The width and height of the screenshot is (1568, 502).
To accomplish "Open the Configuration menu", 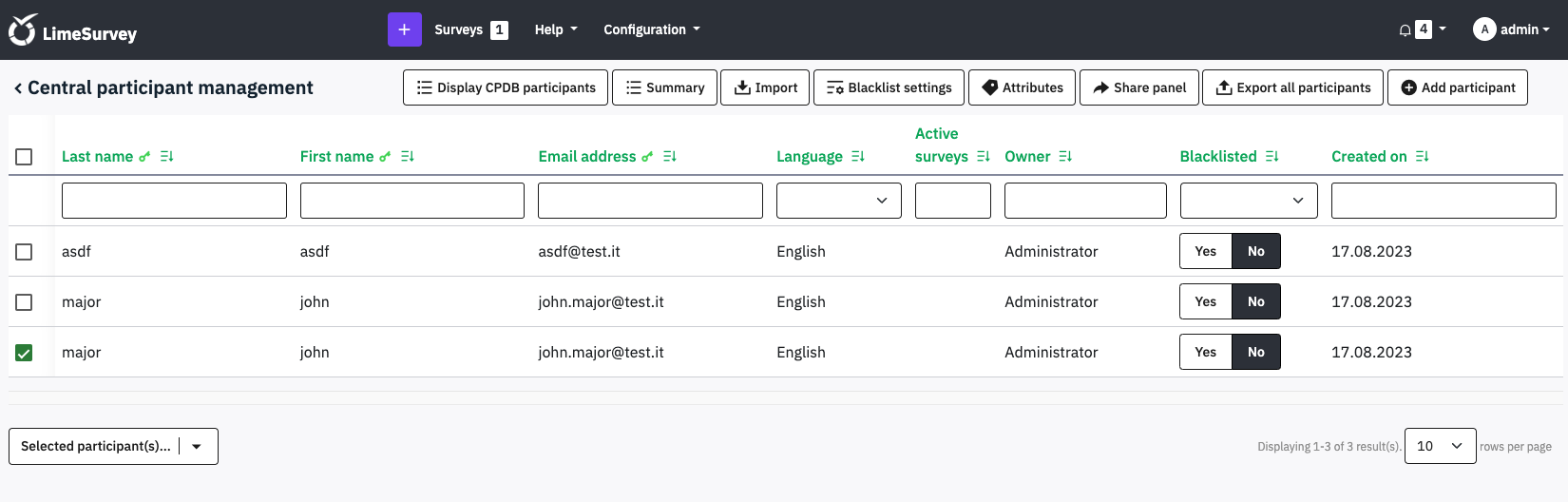I will point(651,29).
